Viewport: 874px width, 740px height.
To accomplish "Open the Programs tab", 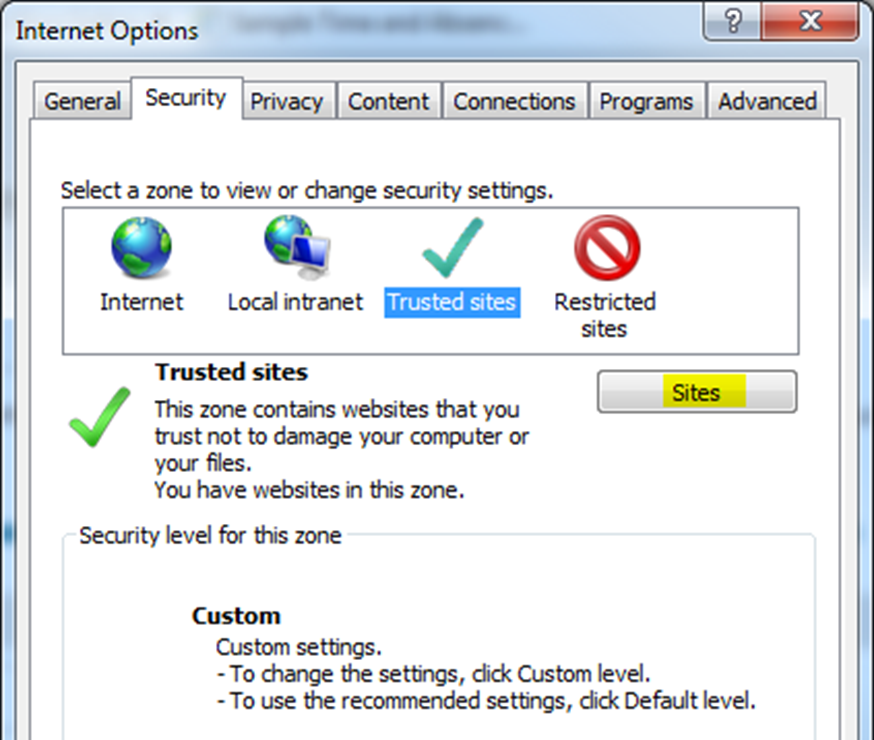I will tap(646, 101).
